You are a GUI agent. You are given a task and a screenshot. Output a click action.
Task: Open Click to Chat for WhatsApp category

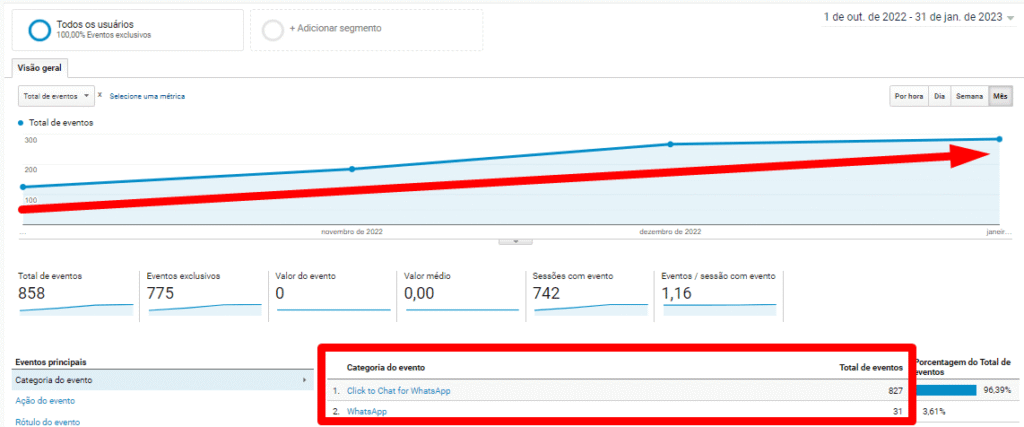tap(398, 390)
